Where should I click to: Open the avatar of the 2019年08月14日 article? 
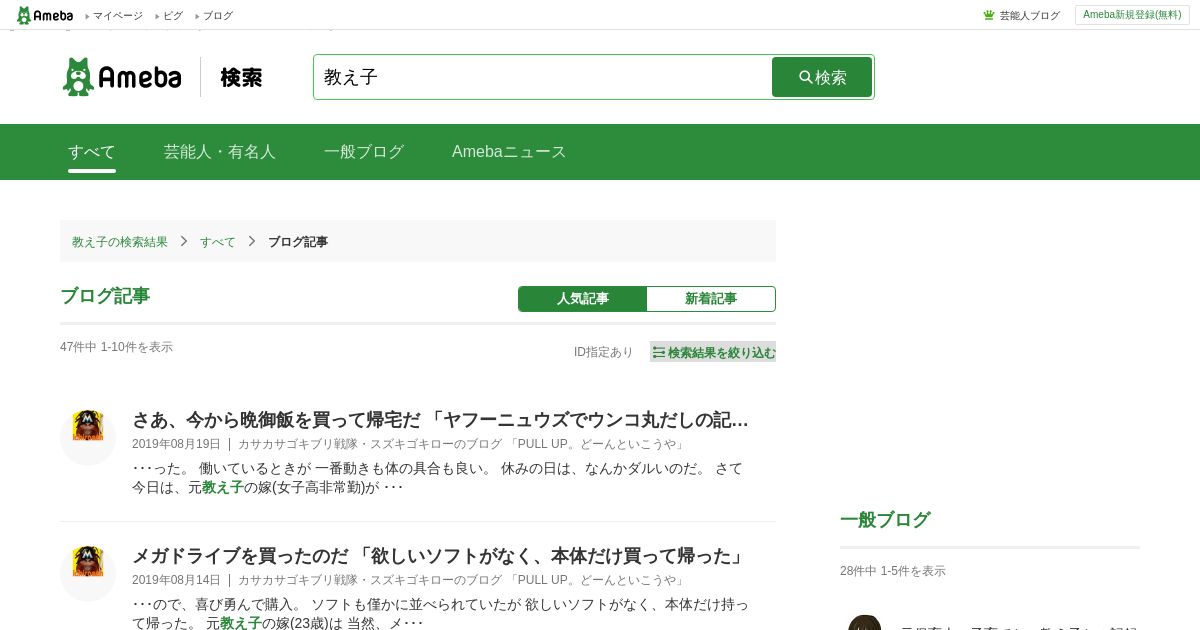click(x=88, y=572)
